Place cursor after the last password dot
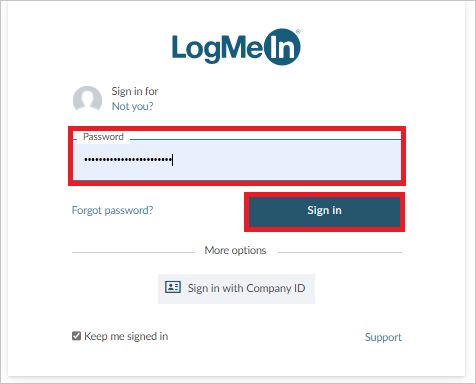 pyautogui.click(x=172, y=160)
